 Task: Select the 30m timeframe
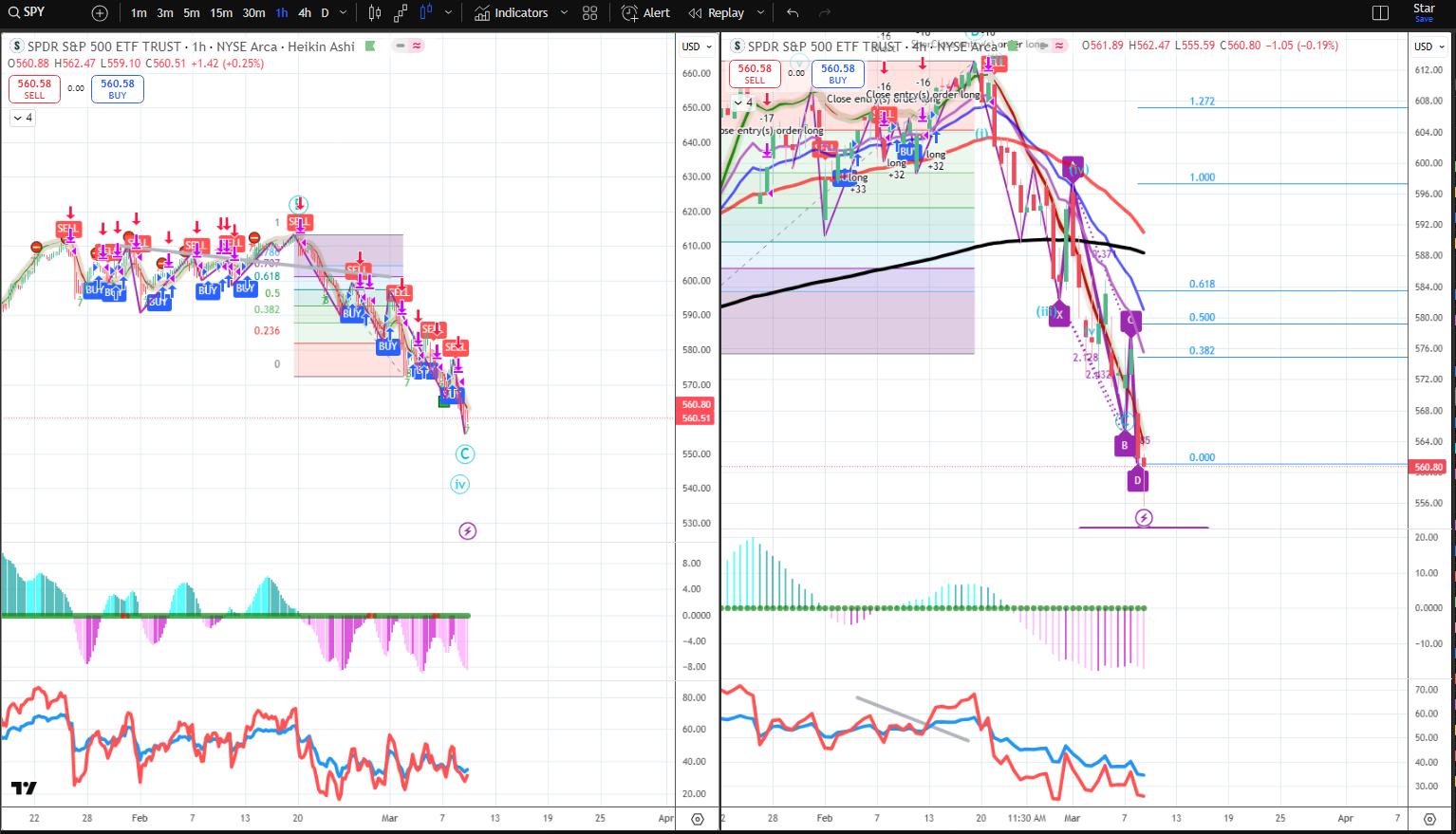tap(253, 13)
